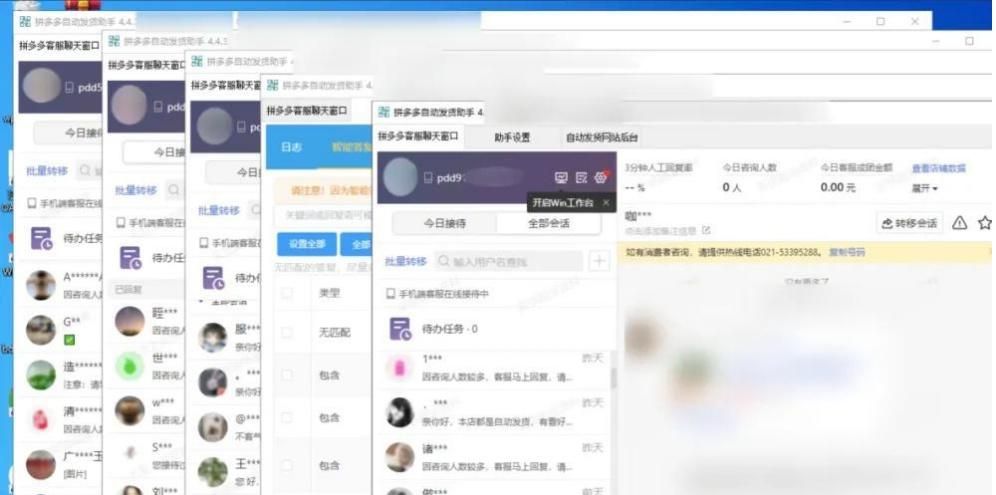The width and height of the screenshot is (996, 495).
Task: Click the warning triangle report icon
Action: (959, 223)
